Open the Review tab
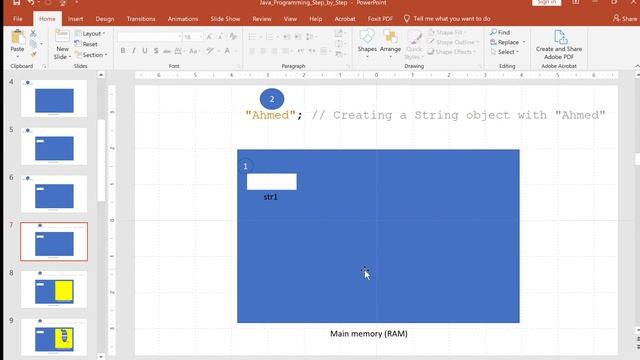Screen dimensions: 640x360 pos(262,19)
